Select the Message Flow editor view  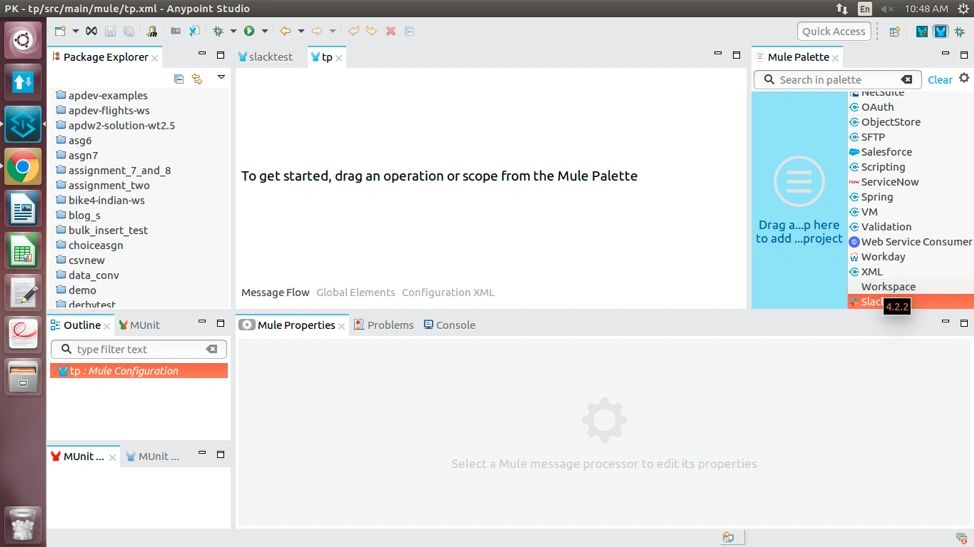point(275,292)
